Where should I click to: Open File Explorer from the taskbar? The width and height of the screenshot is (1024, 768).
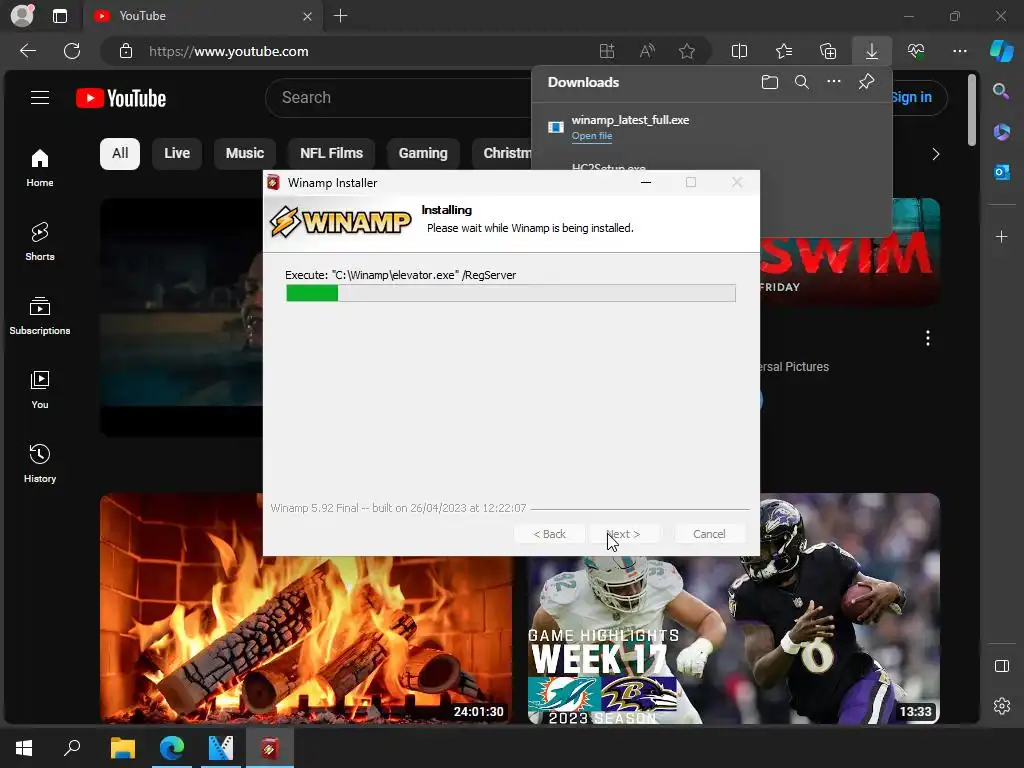(122, 748)
